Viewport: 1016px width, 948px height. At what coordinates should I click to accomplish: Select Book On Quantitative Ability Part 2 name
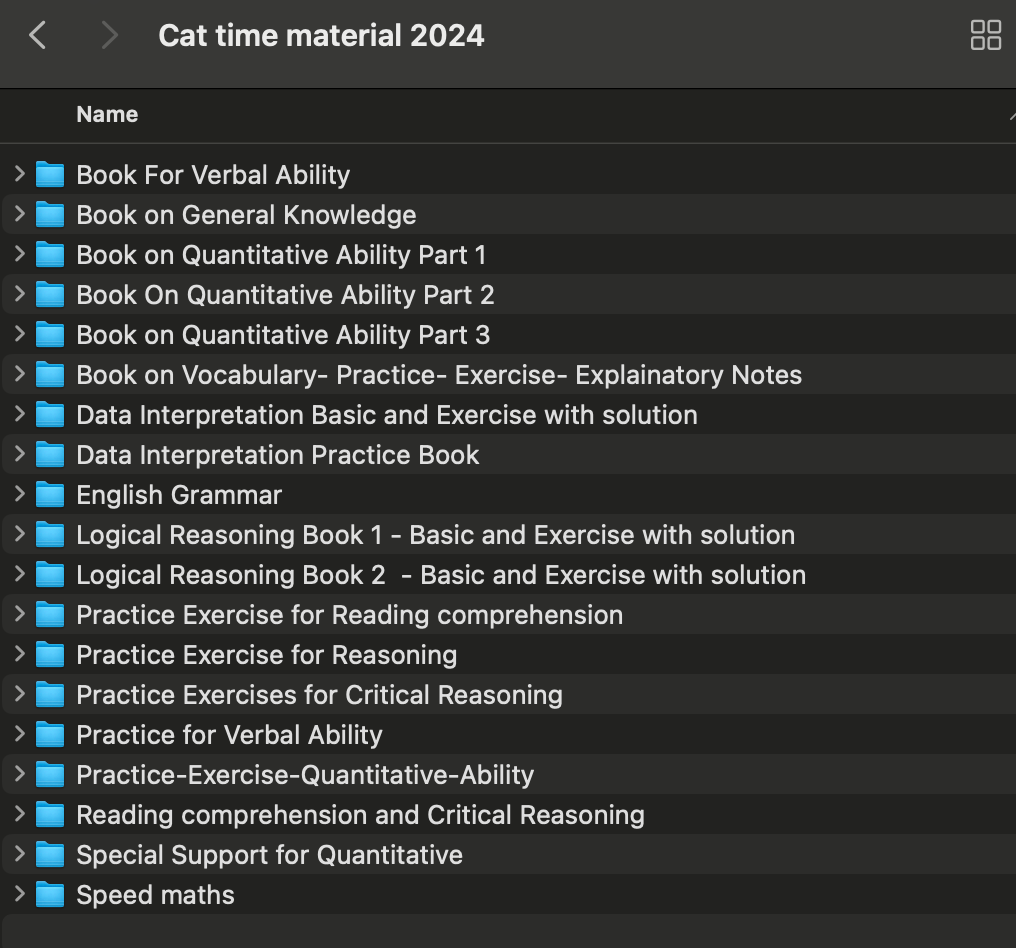[285, 295]
